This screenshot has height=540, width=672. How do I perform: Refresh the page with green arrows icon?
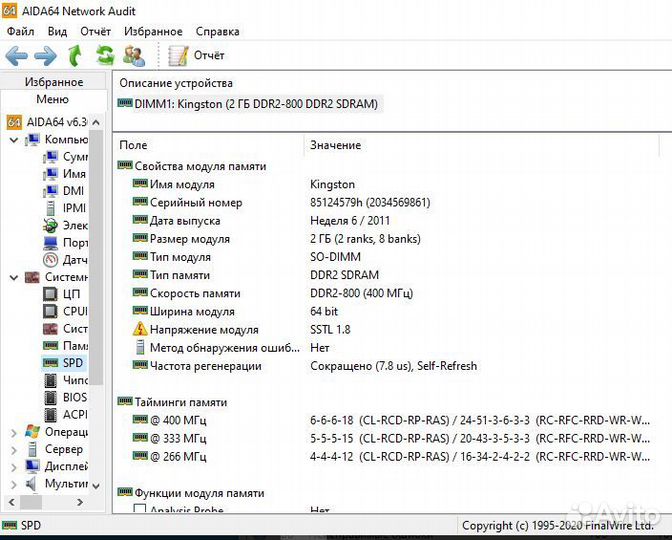coord(105,56)
